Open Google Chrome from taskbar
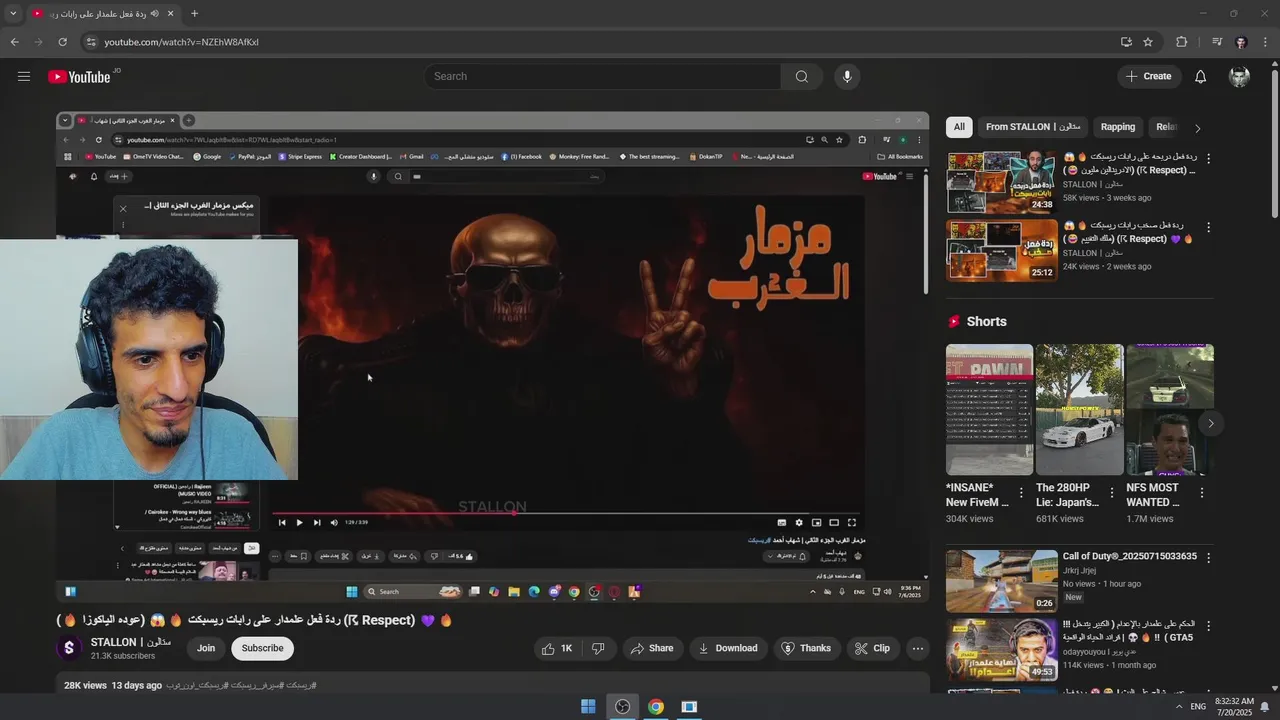Screen dimensions: 1280x720 pyautogui.click(x=656, y=707)
